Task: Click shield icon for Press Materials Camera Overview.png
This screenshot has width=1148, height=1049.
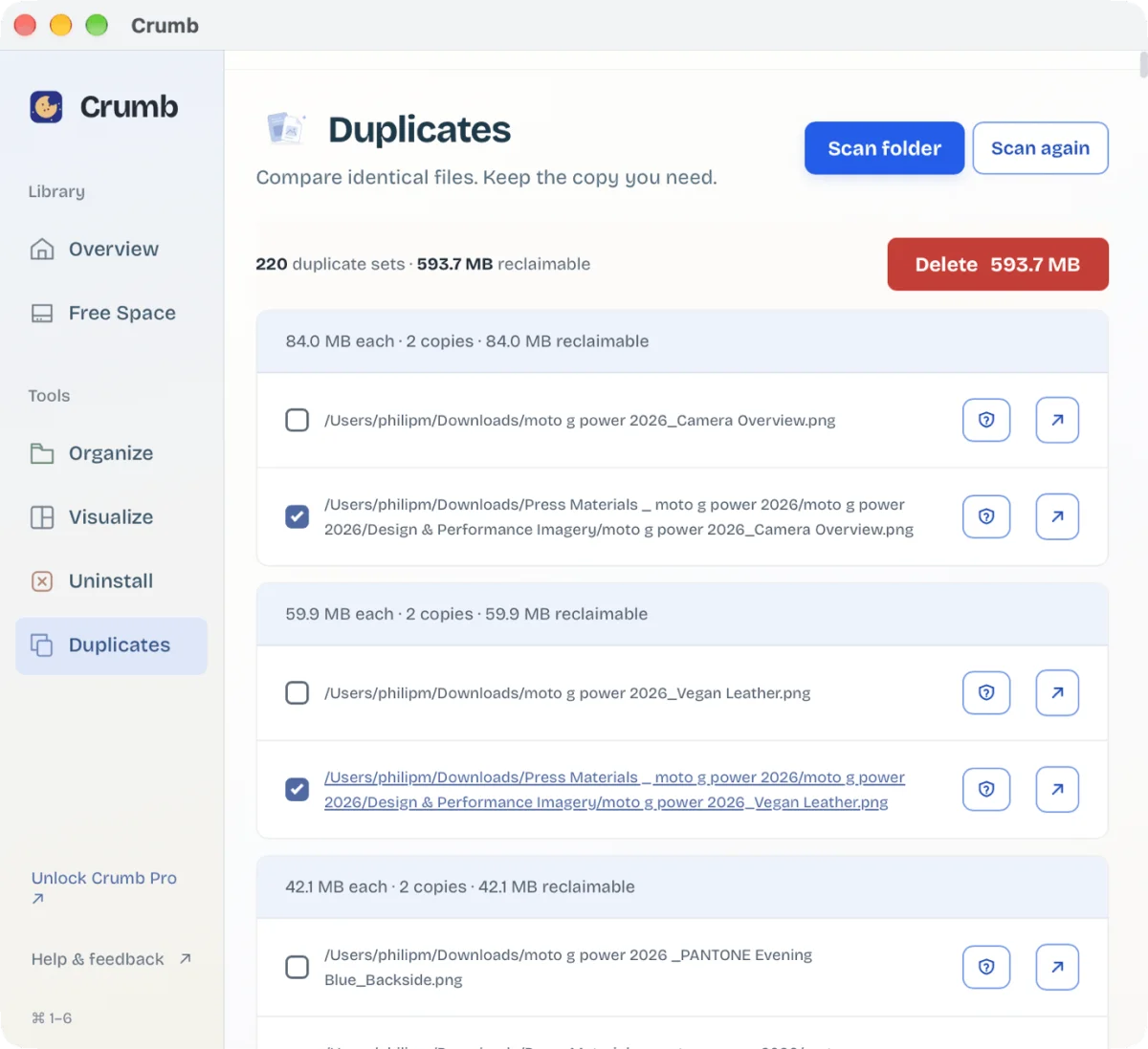Action: click(986, 516)
